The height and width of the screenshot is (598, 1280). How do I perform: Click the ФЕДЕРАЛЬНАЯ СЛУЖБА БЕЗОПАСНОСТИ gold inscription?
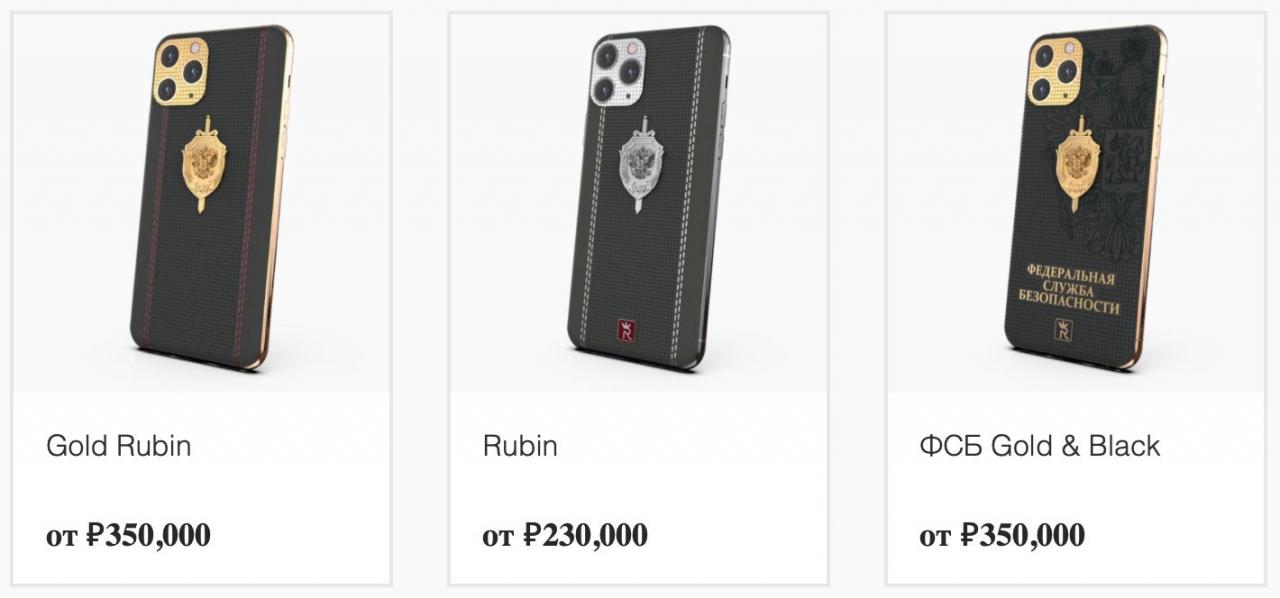1067,291
